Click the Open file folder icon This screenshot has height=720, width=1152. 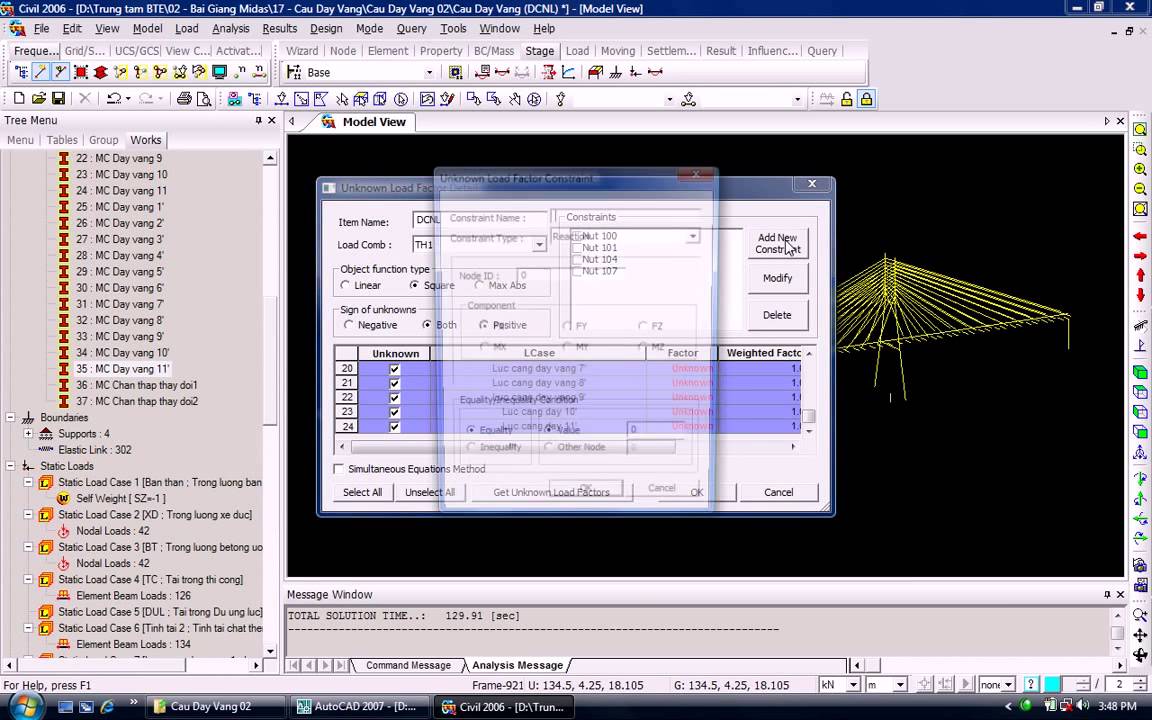coord(38,98)
